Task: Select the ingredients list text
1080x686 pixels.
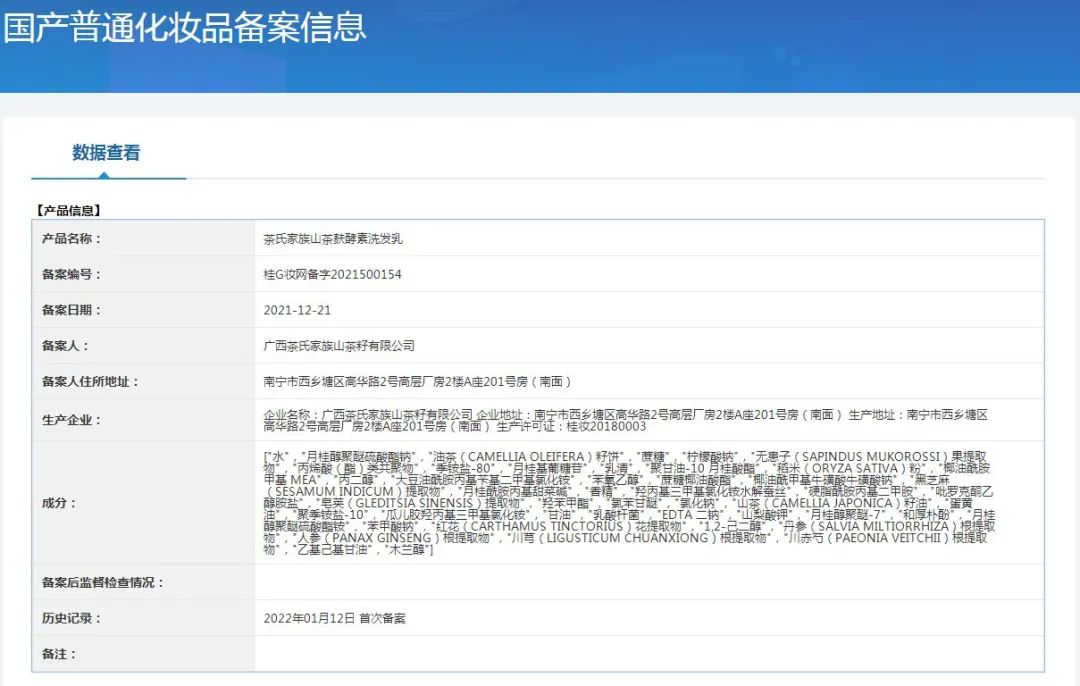Action: click(x=629, y=503)
